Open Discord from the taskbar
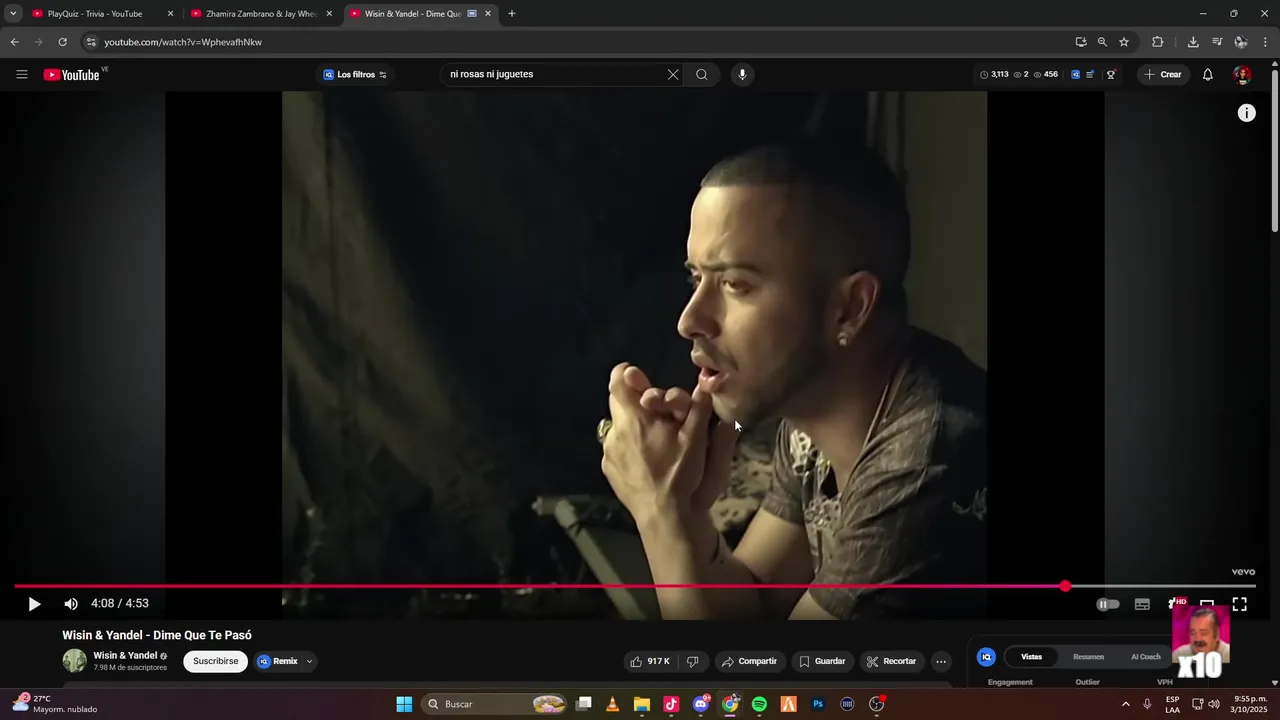1280x720 pixels. (701, 704)
